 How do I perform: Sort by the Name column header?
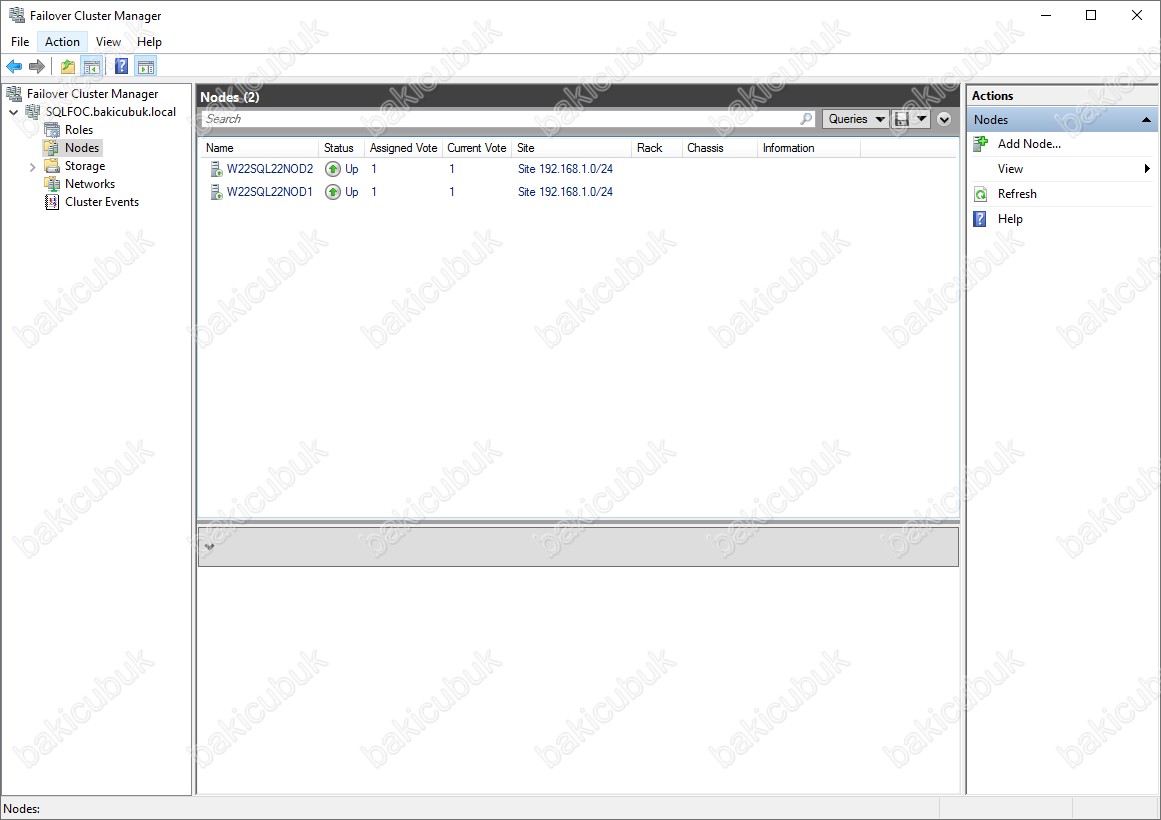[x=259, y=148]
